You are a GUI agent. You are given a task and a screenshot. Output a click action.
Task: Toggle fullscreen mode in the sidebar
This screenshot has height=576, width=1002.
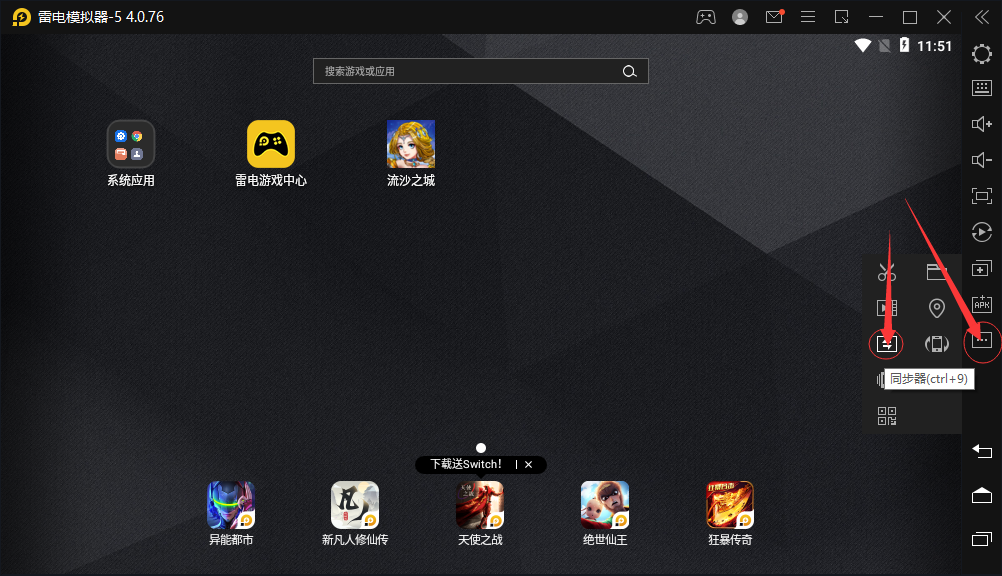point(982,196)
